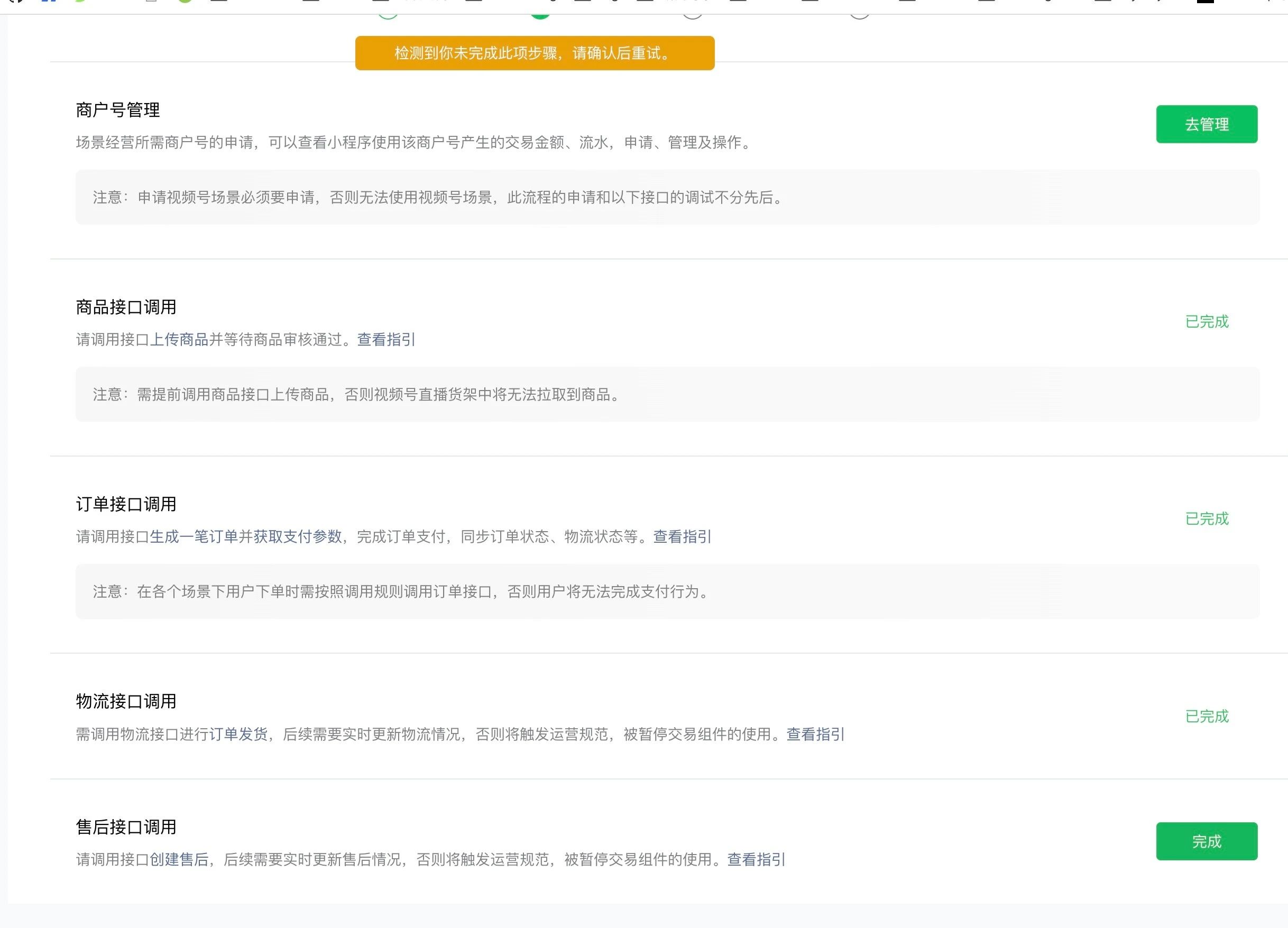
Task: Click 已完成 status for 商品接口调用
Action: click(1207, 322)
